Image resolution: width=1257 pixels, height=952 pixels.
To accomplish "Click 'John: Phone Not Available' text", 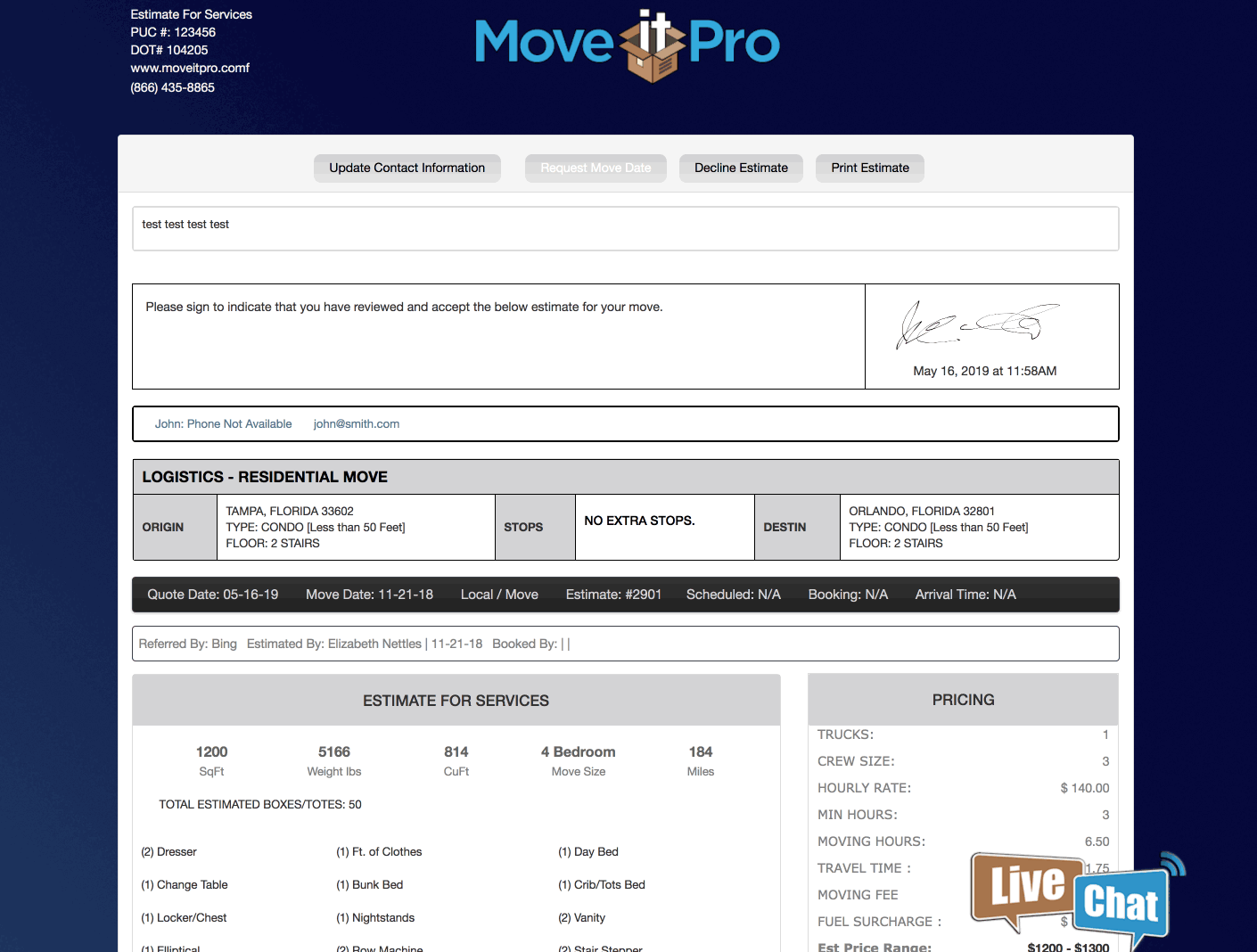I will coord(224,424).
